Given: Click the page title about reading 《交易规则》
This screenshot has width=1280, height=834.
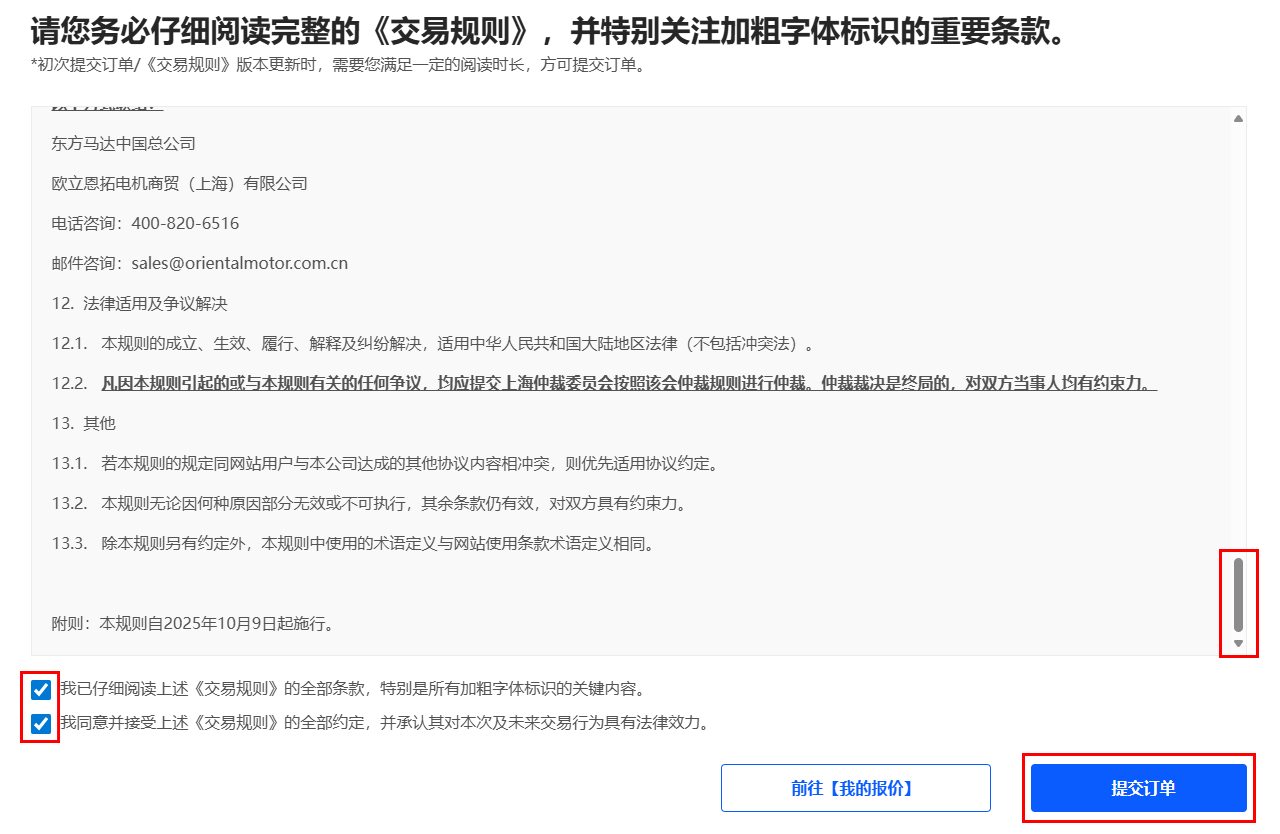Looking at the screenshot, I should point(546,32).
